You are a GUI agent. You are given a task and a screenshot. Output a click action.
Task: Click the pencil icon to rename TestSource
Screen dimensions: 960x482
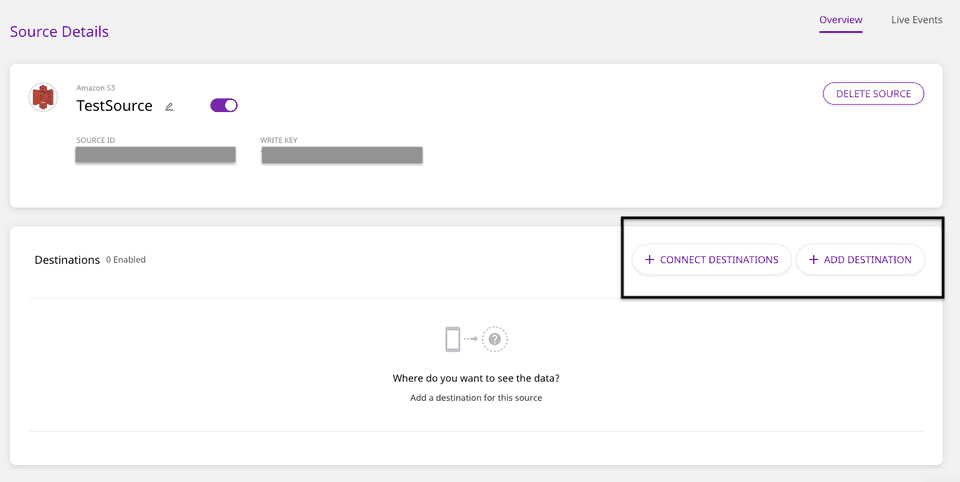(169, 106)
